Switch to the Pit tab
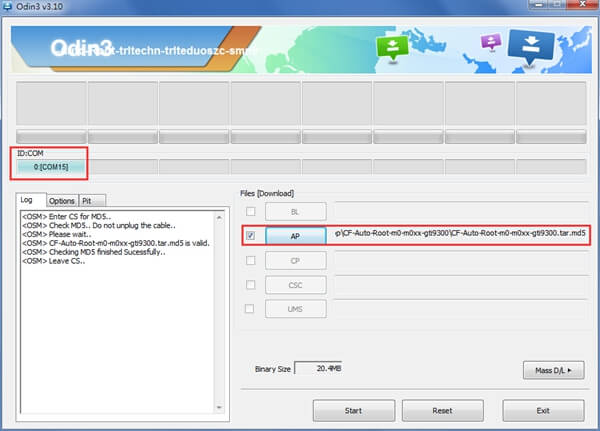This screenshot has height=431, width=600. coord(91,201)
